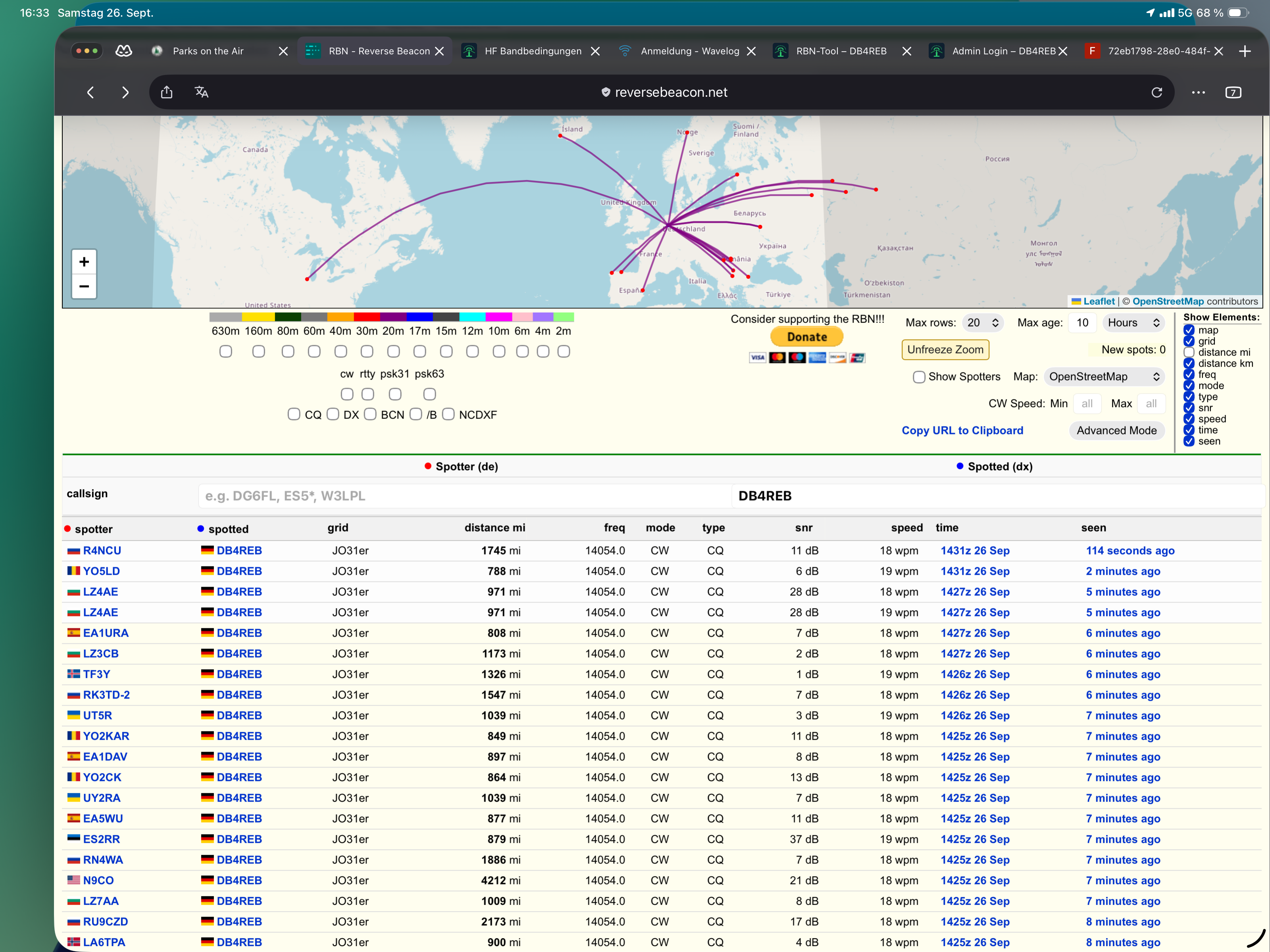Open the Max rows dropdown
Image resolution: width=1270 pixels, height=952 pixels.
pyautogui.click(x=983, y=322)
